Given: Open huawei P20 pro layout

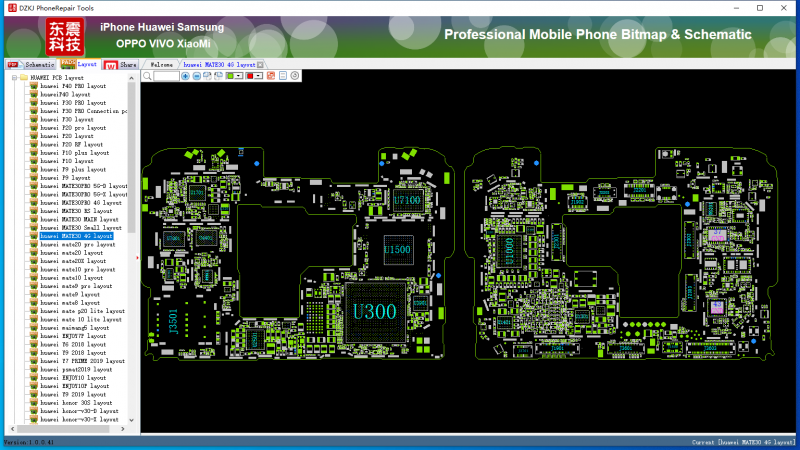Looking at the screenshot, I should [x=73, y=128].
